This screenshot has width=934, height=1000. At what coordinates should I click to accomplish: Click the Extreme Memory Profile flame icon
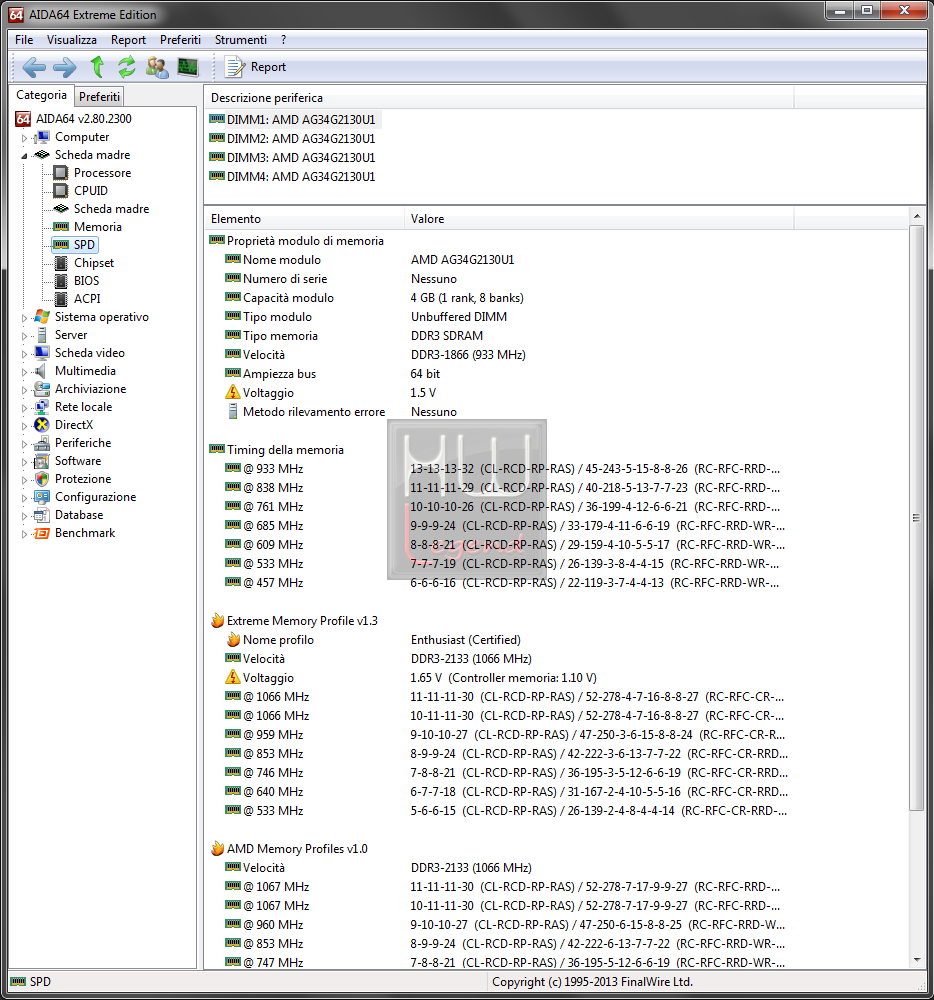[x=217, y=621]
